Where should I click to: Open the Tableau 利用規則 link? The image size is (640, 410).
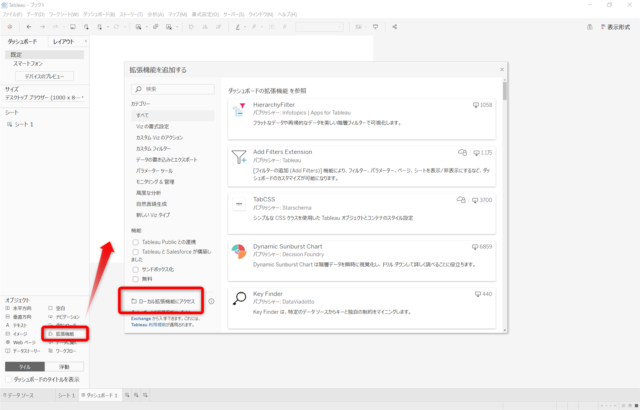pyautogui.click(x=148, y=325)
